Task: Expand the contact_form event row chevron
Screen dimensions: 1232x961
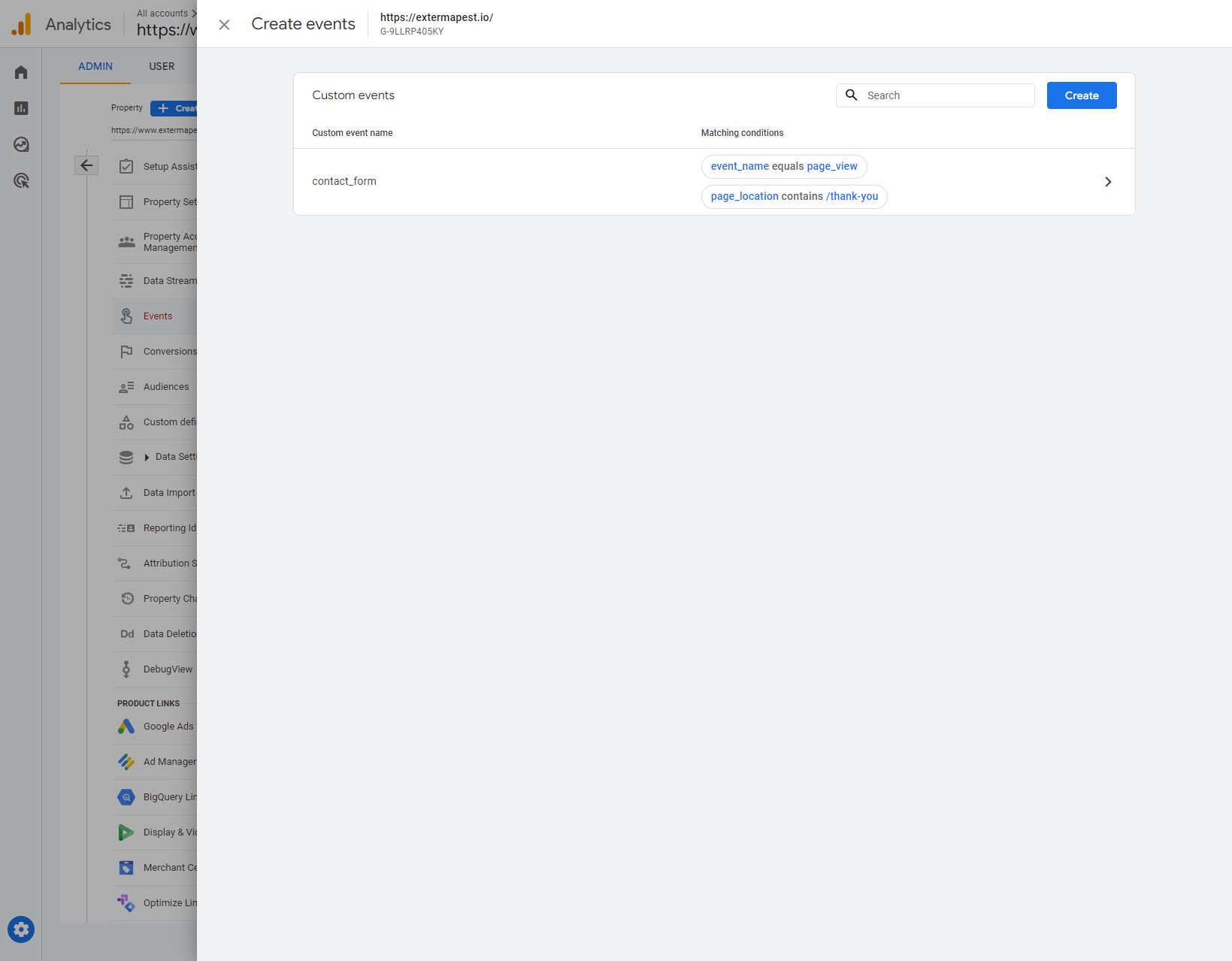Action: [x=1107, y=182]
